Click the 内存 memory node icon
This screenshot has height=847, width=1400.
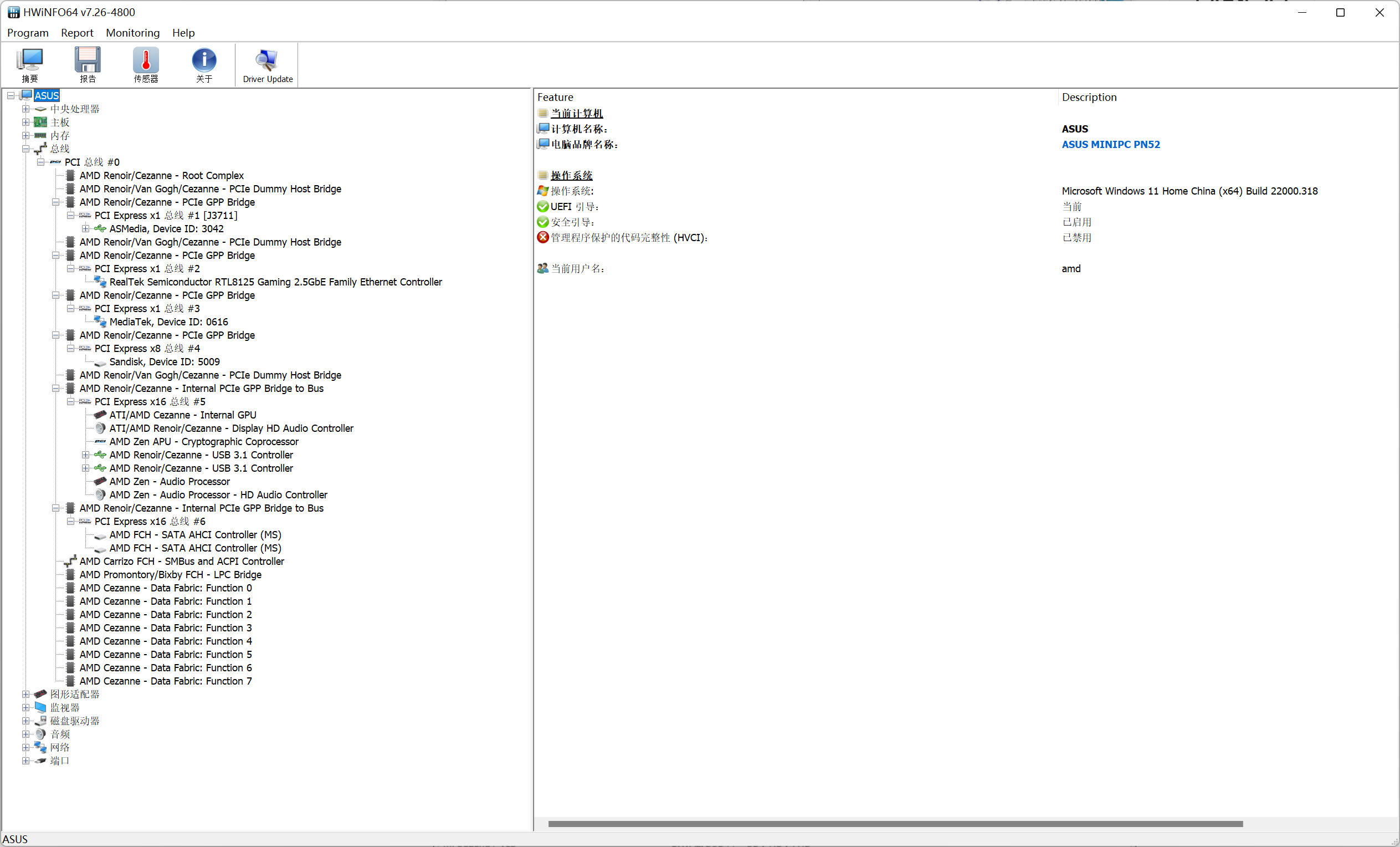pyautogui.click(x=40, y=136)
